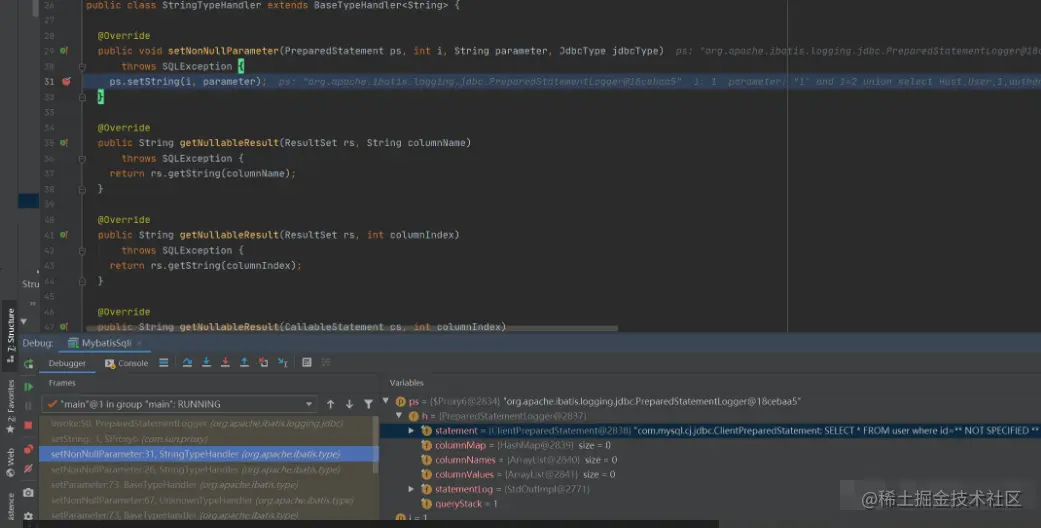The width and height of the screenshot is (1041, 528).
Task: Click the Resume Program green play icon
Action: [x=29, y=387]
